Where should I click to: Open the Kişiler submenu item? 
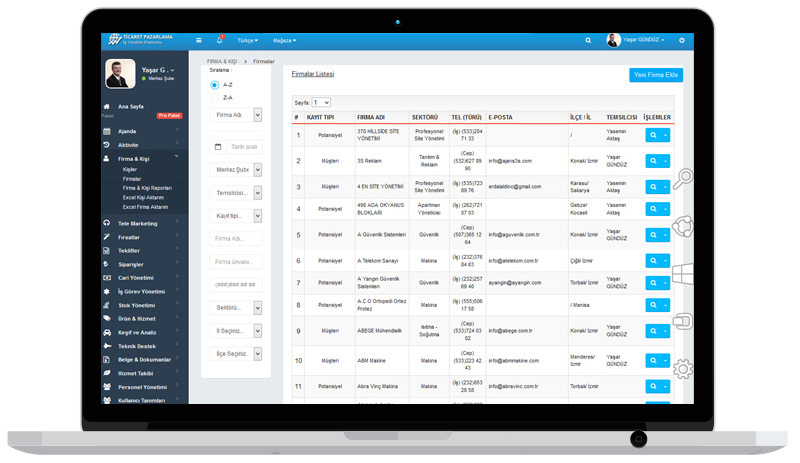pyautogui.click(x=130, y=169)
